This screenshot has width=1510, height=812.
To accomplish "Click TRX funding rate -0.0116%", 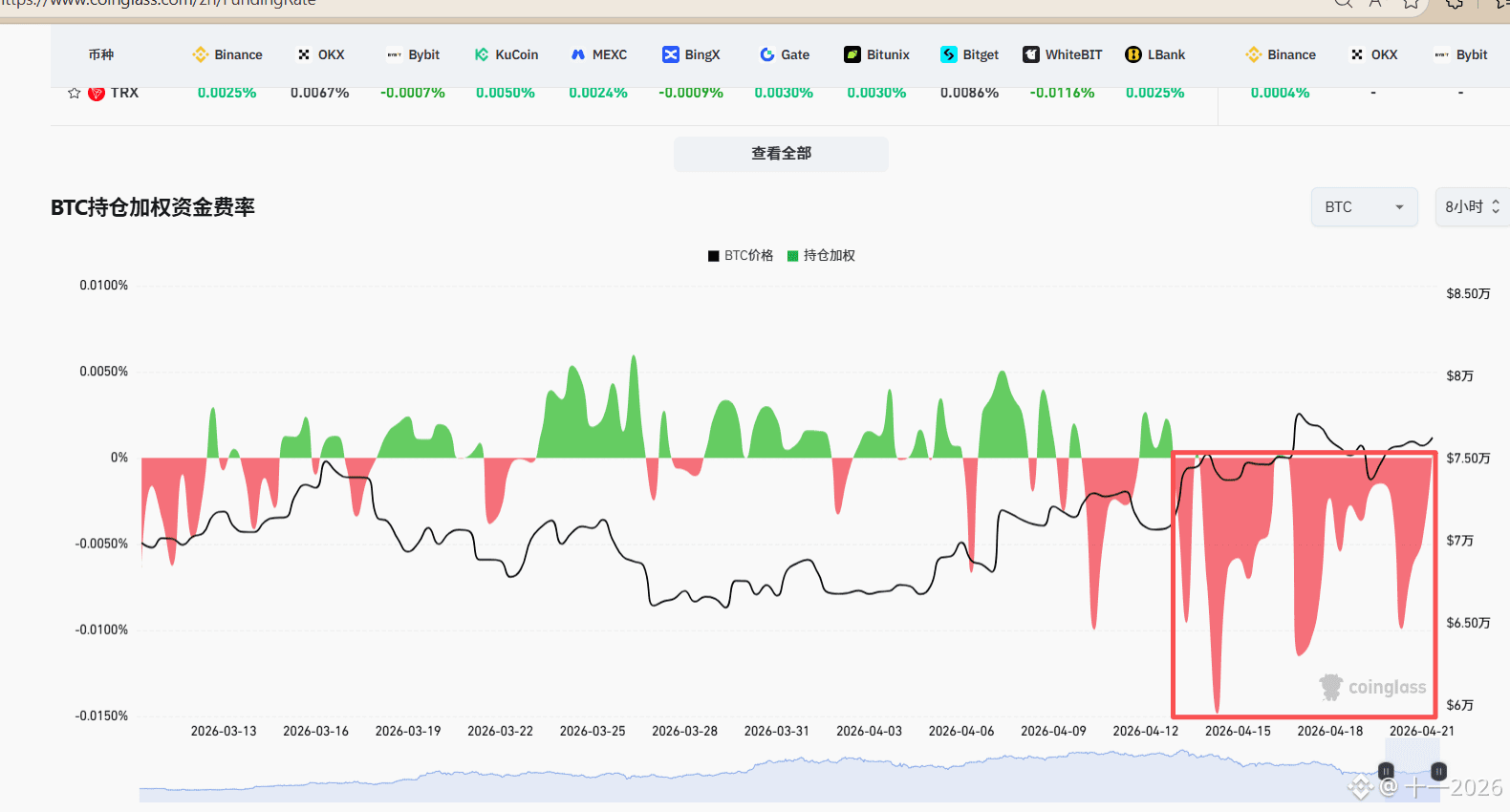I will [1062, 93].
